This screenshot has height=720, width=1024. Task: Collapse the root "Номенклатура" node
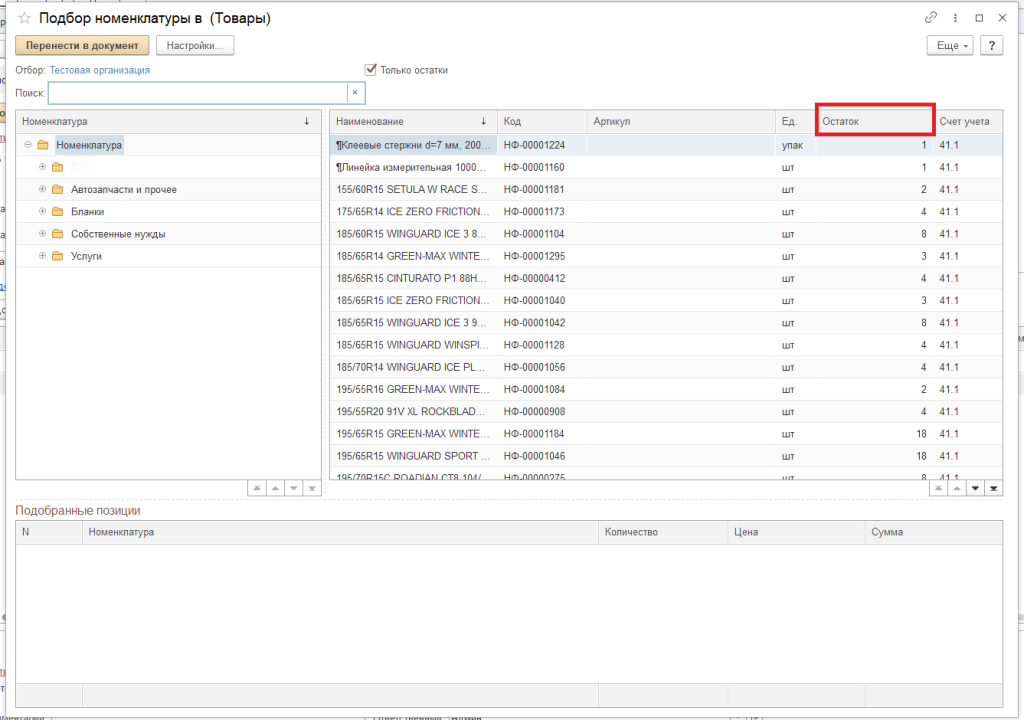(28, 145)
